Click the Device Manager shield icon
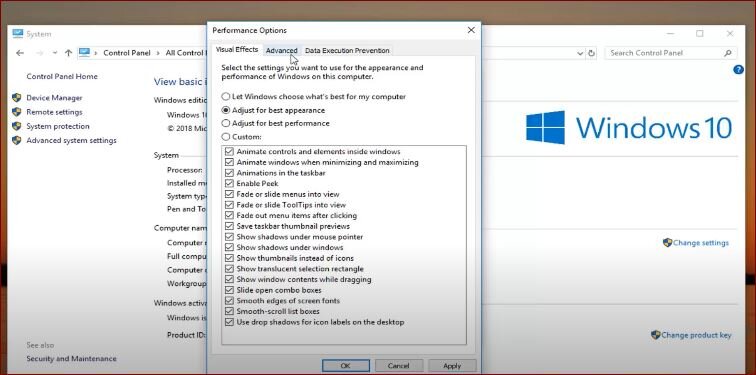Image resolution: width=756 pixels, height=375 pixels. point(17,98)
